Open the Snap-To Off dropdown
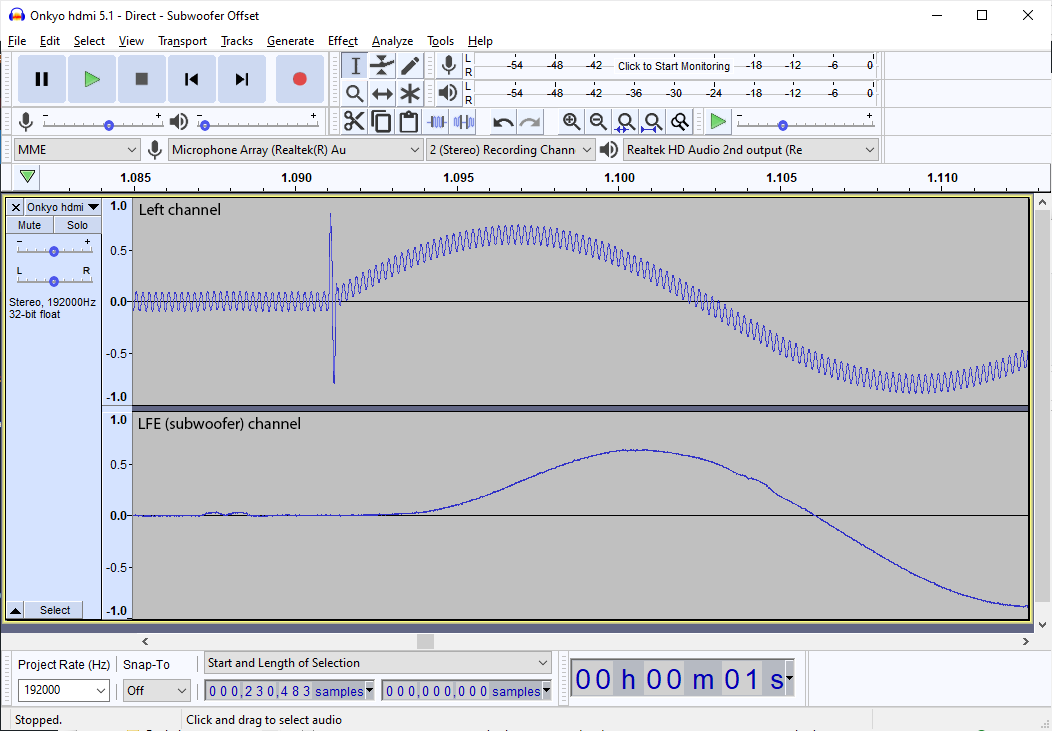This screenshot has width=1052, height=731. (x=156, y=690)
